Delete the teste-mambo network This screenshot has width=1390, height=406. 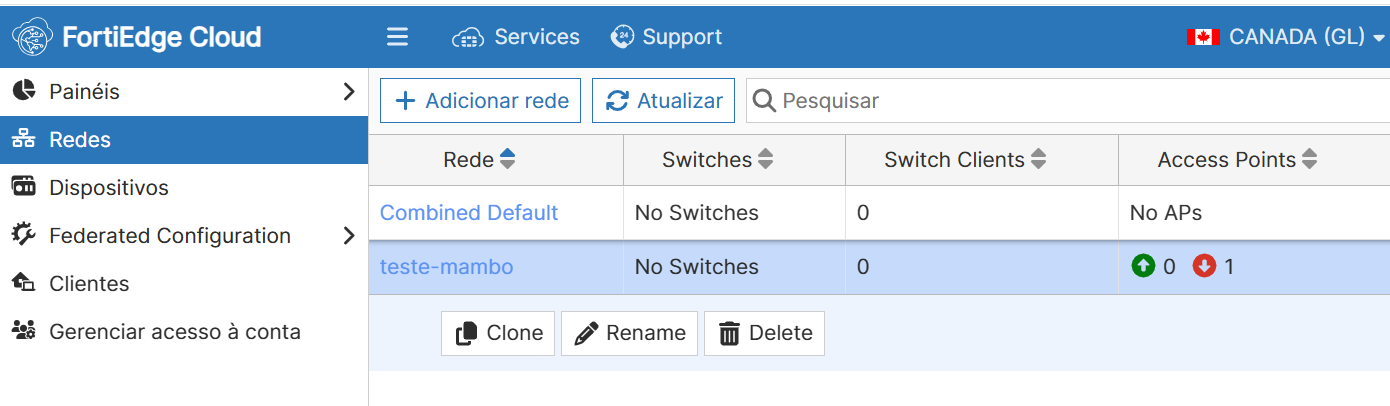(764, 333)
